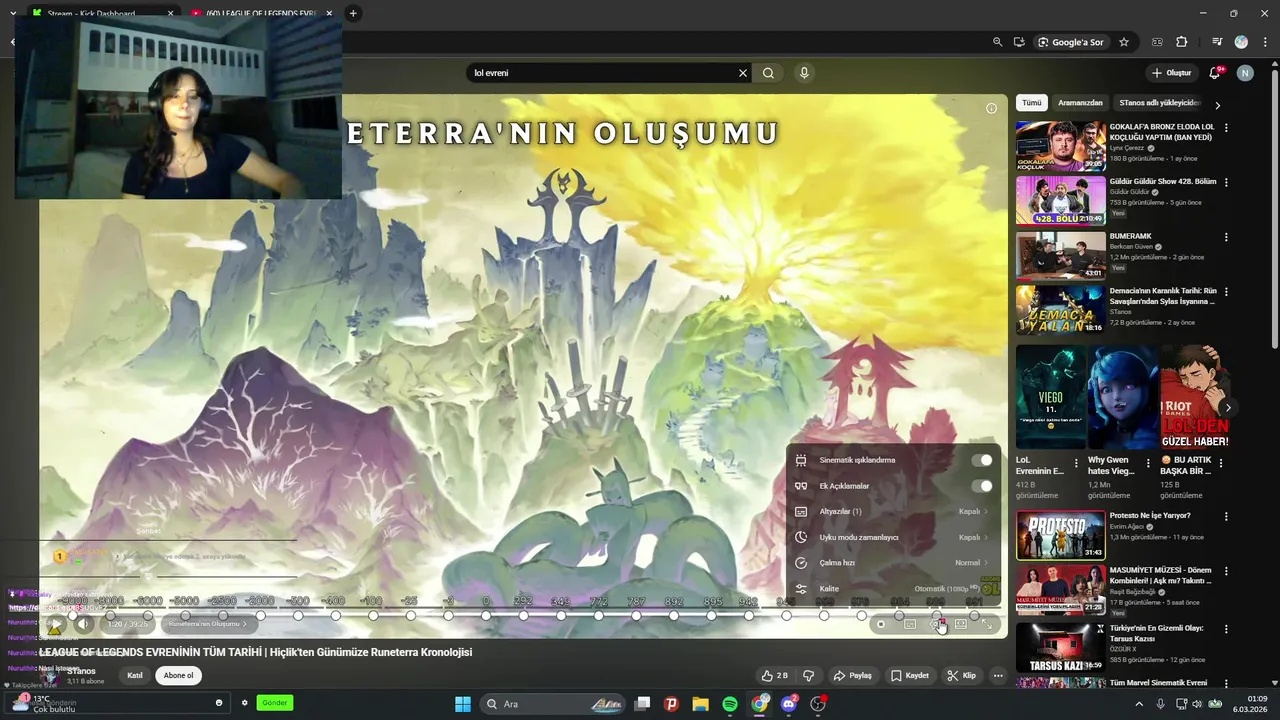Viewport: 1280px width, 720px height.
Task: Toggle the Ek Açıklamalar switch
Action: coord(982,486)
